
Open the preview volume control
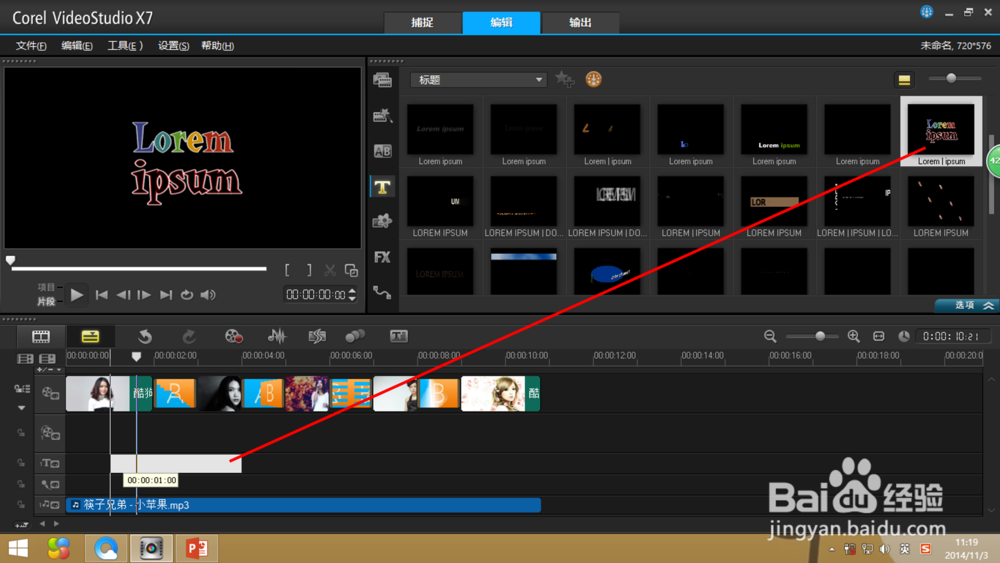pyautogui.click(x=208, y=295)
